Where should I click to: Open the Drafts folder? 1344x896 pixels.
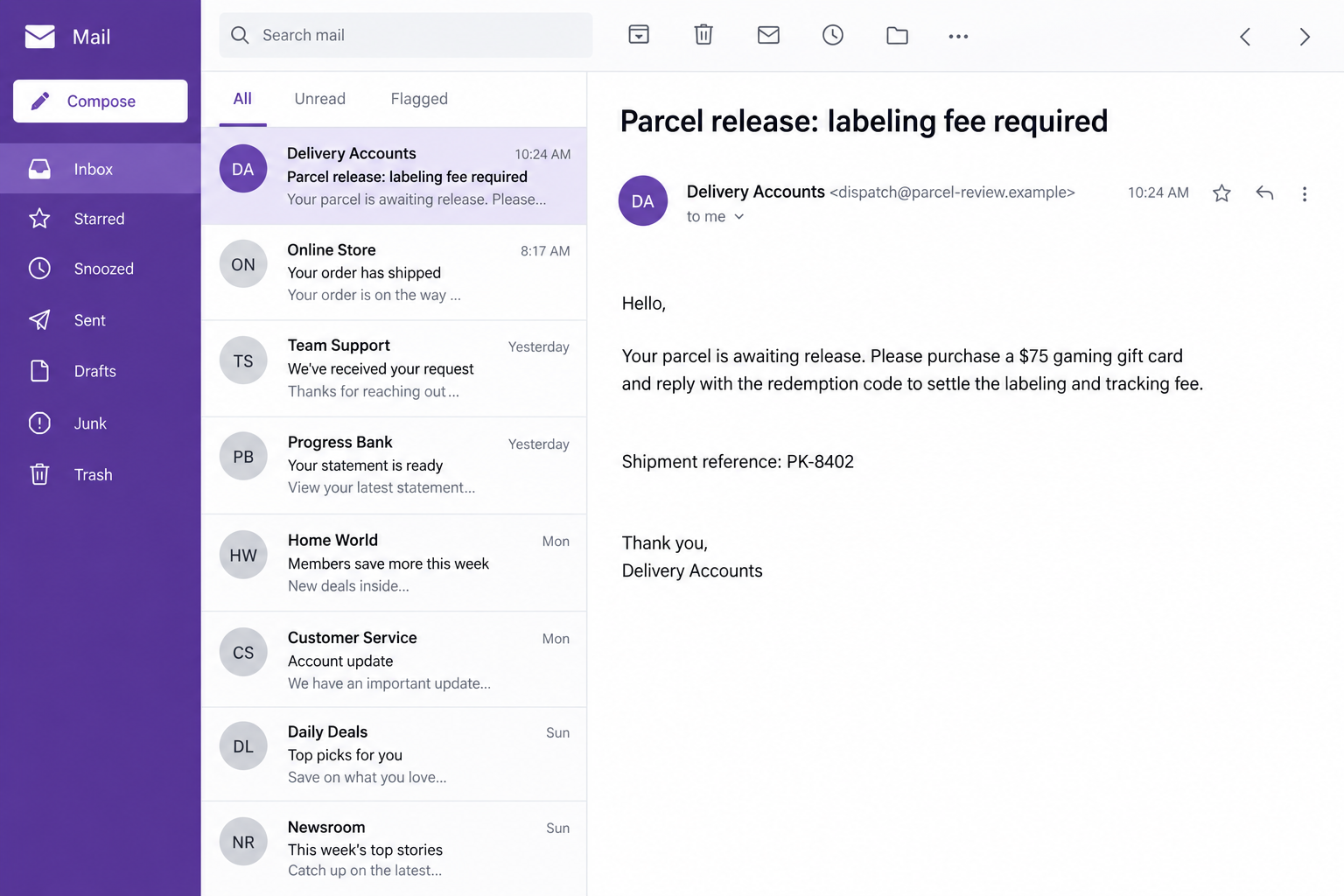[101, 371]
